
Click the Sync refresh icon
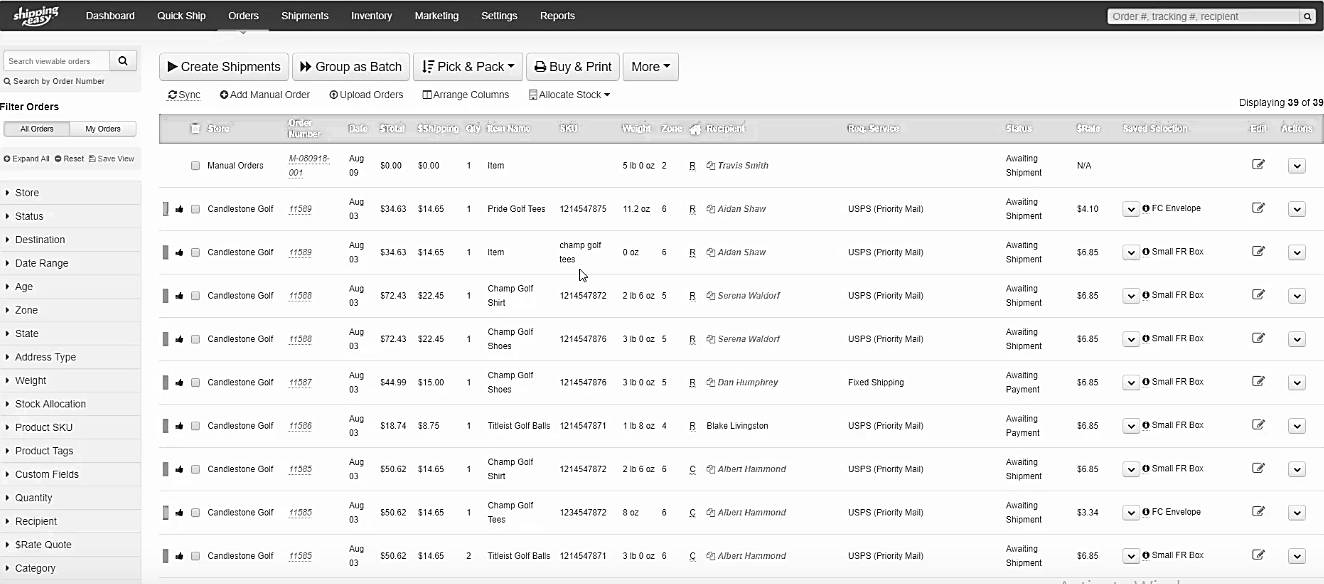coord(172,95)
